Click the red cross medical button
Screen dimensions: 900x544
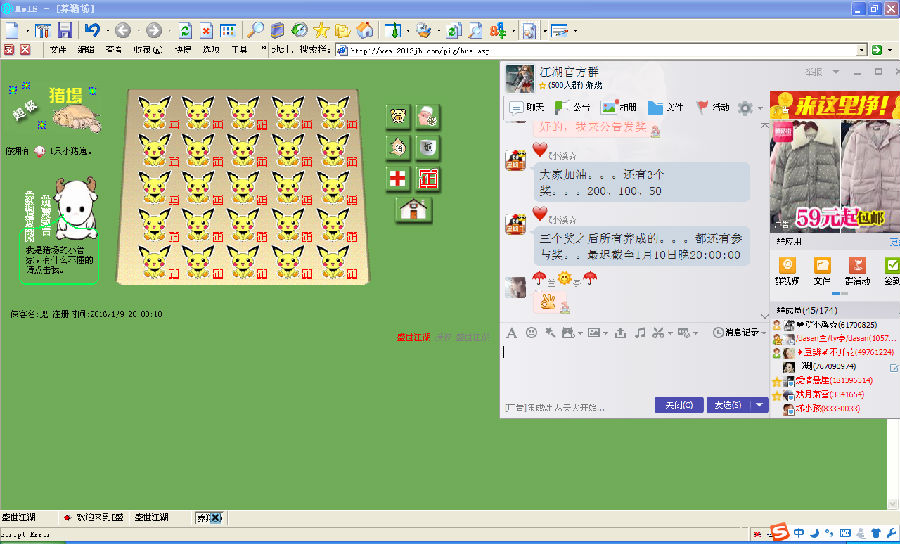(398, 179)
